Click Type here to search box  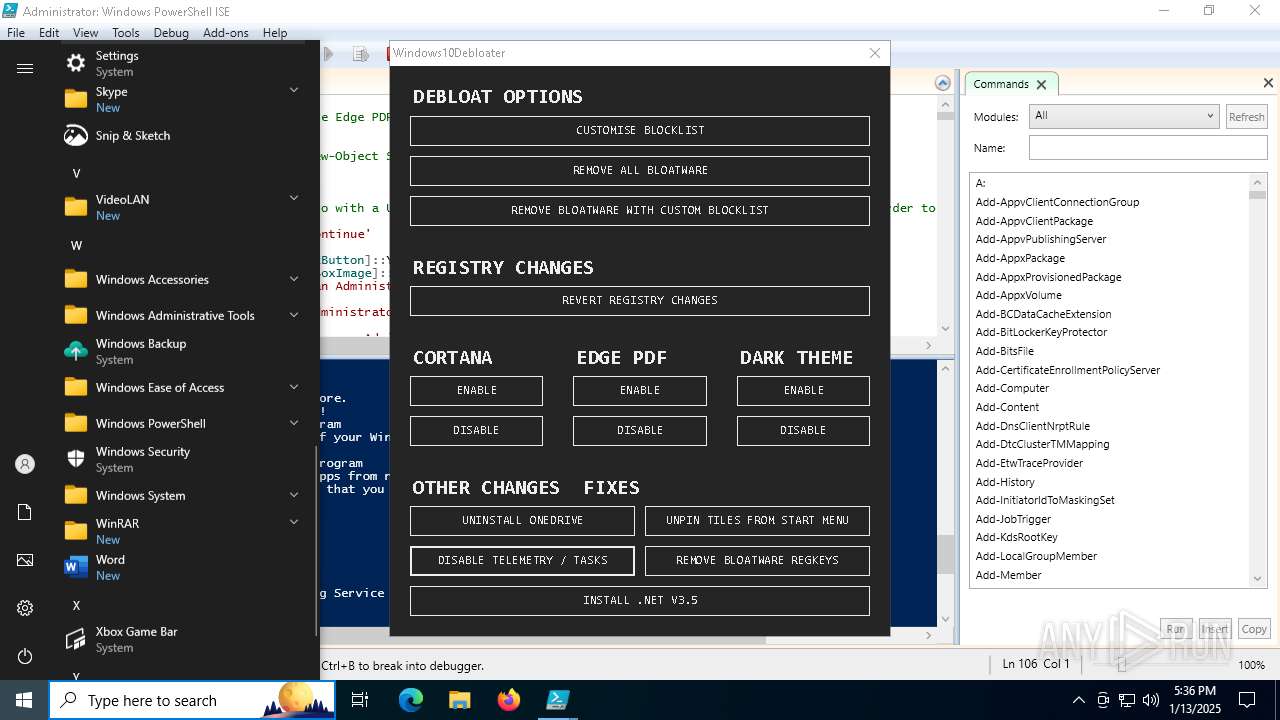pos(192,700)
